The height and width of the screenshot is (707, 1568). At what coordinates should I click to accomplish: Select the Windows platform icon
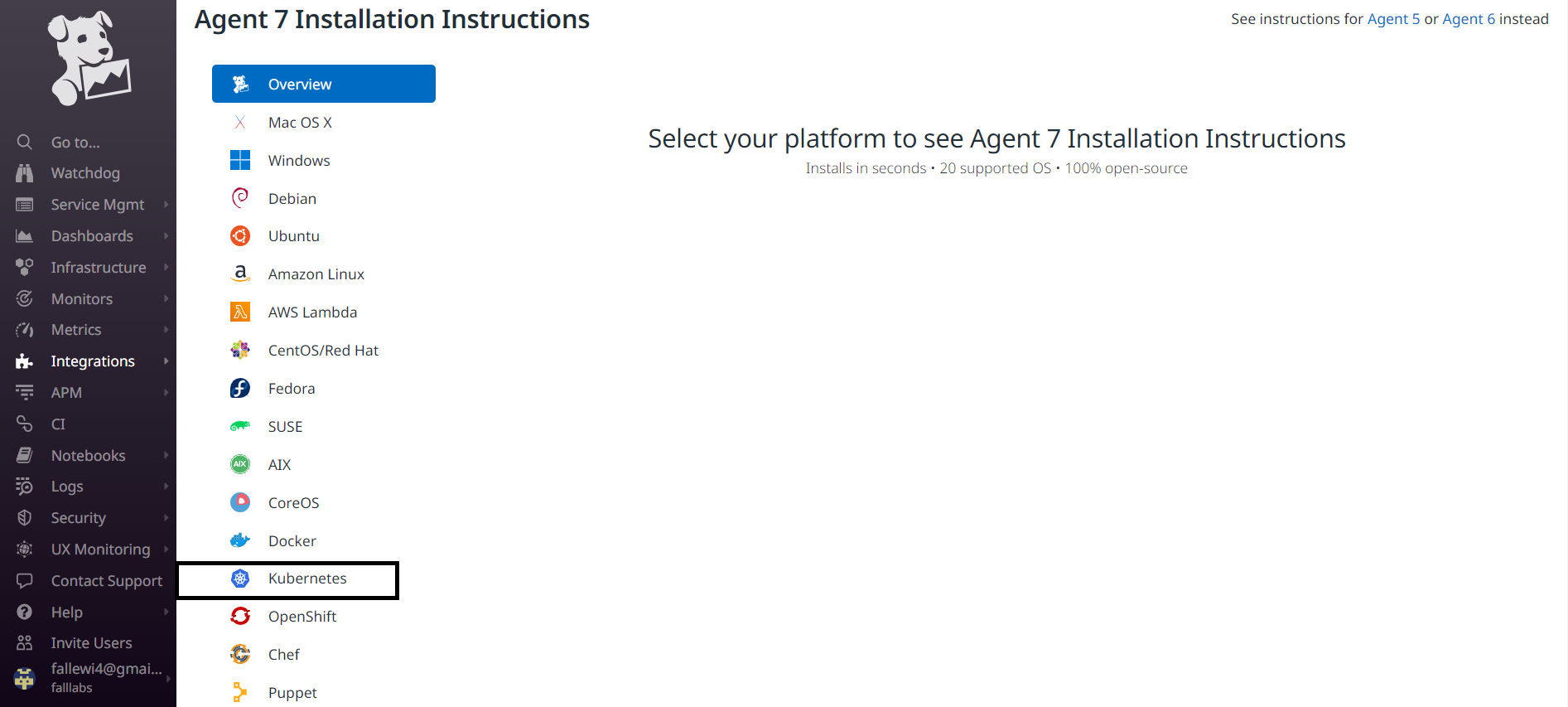pyautogui.click(x=240, y=160)
